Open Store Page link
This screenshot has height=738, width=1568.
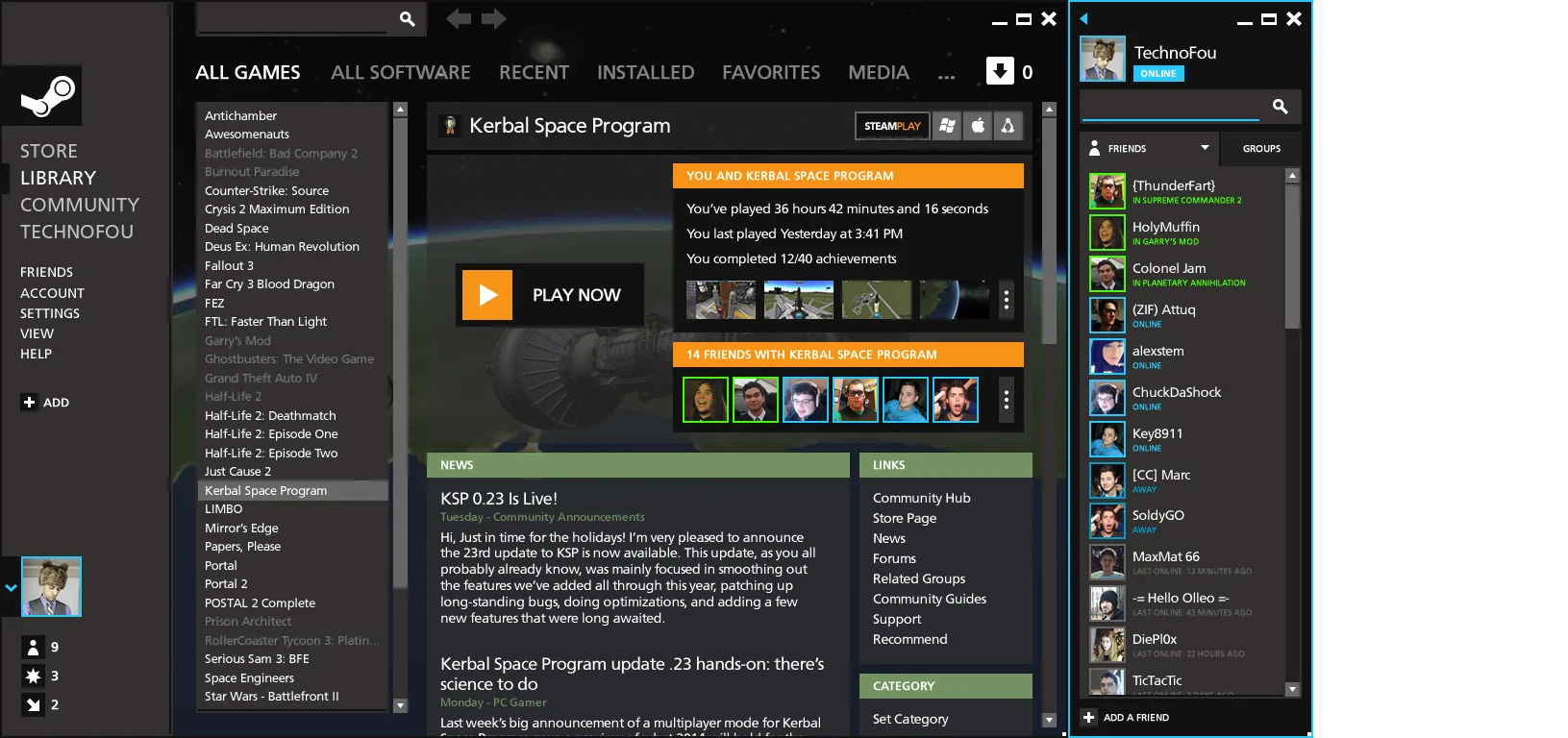click(905, 518)
